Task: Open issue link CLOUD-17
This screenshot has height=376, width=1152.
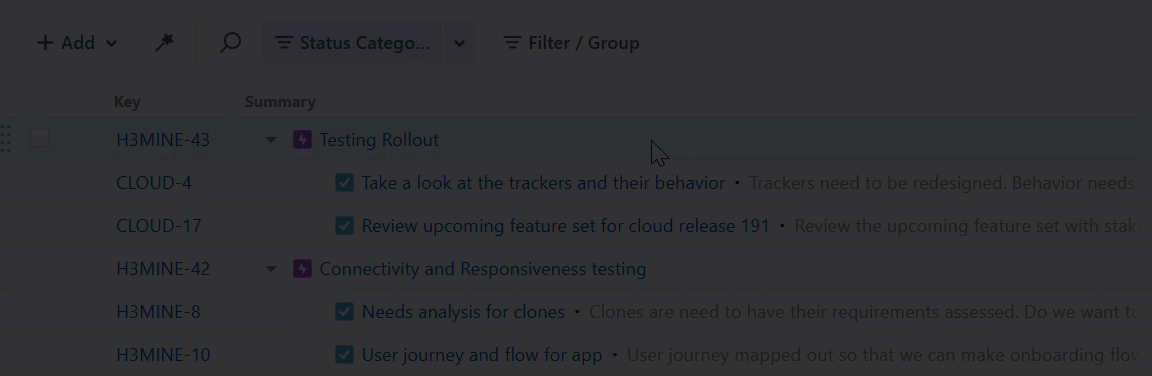Action: tap(159, 225)
